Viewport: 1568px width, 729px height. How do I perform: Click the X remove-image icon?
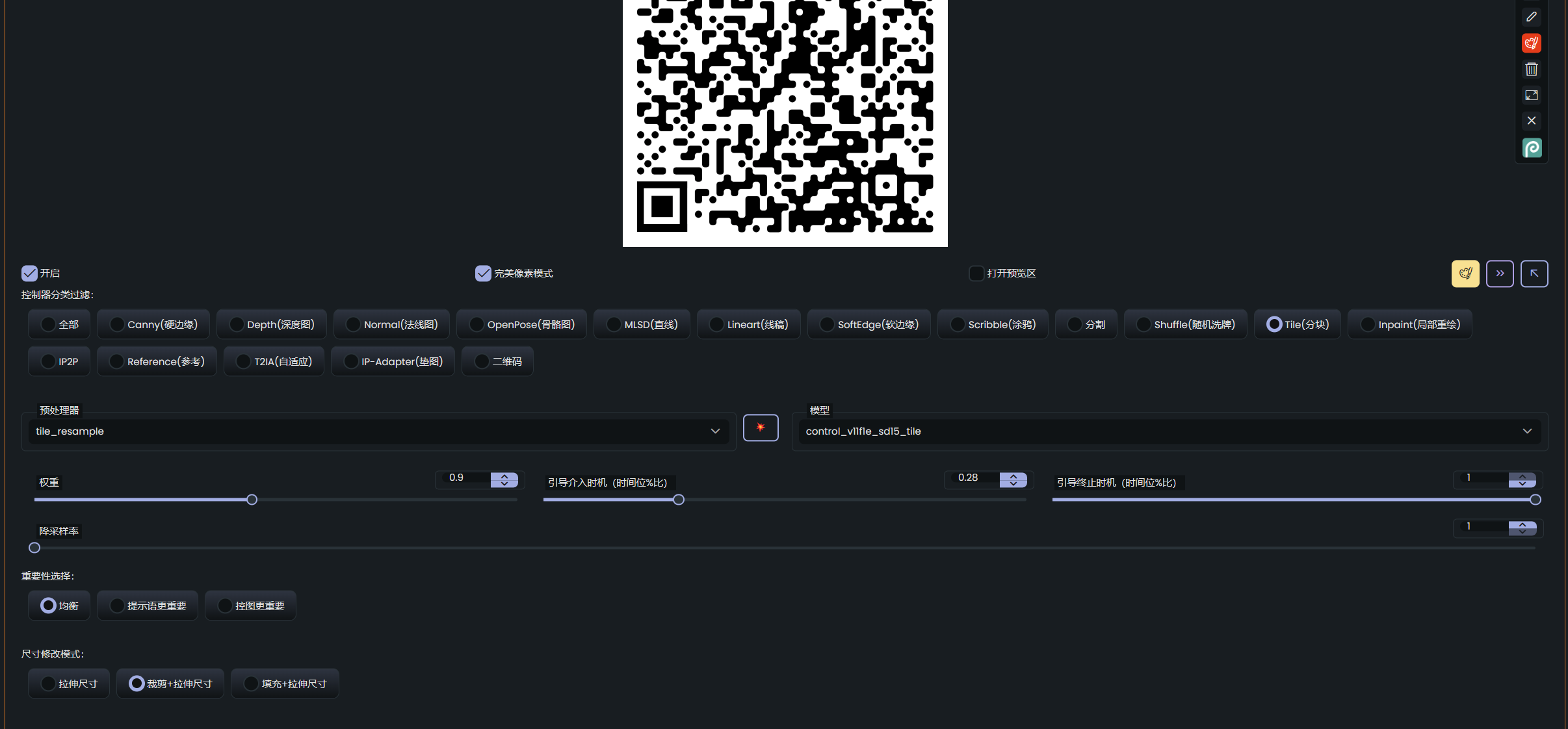coord(1532,121)
